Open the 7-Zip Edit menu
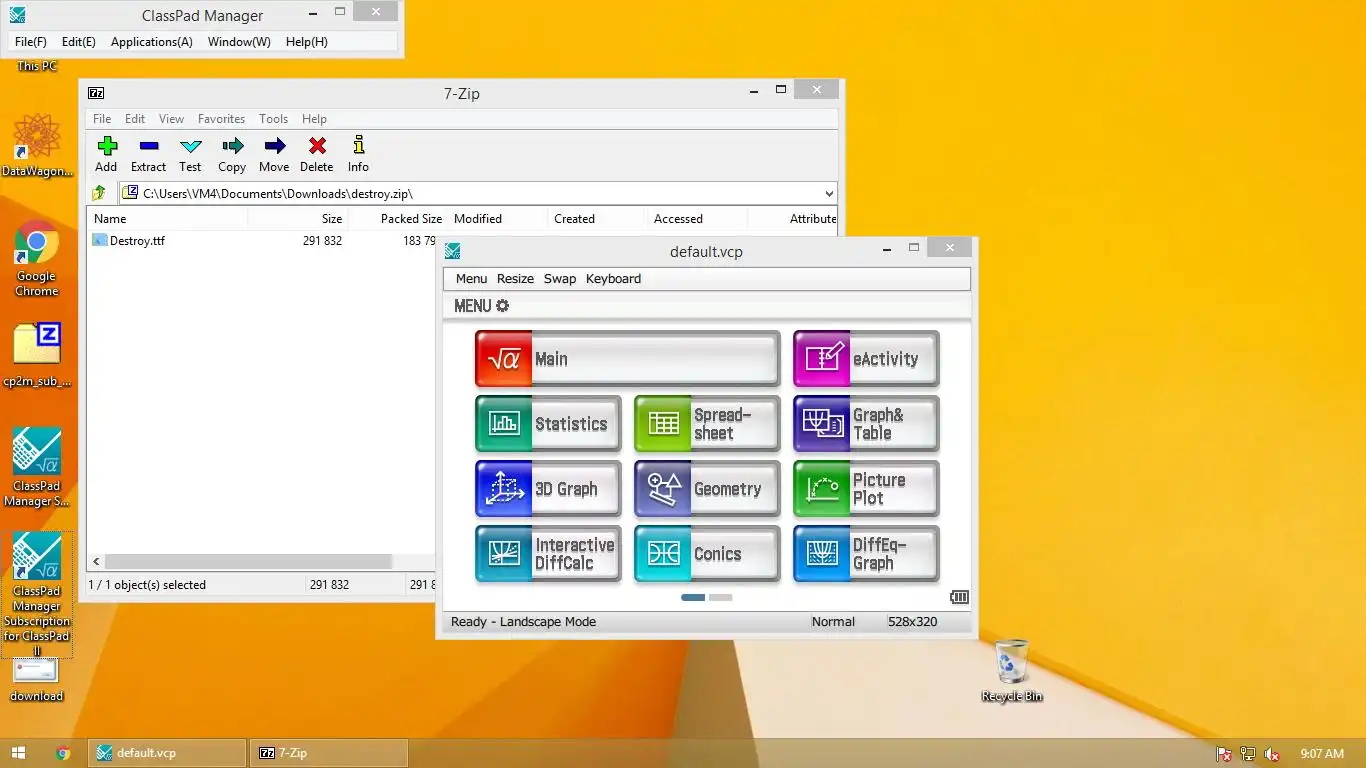 tap(135, 118)
